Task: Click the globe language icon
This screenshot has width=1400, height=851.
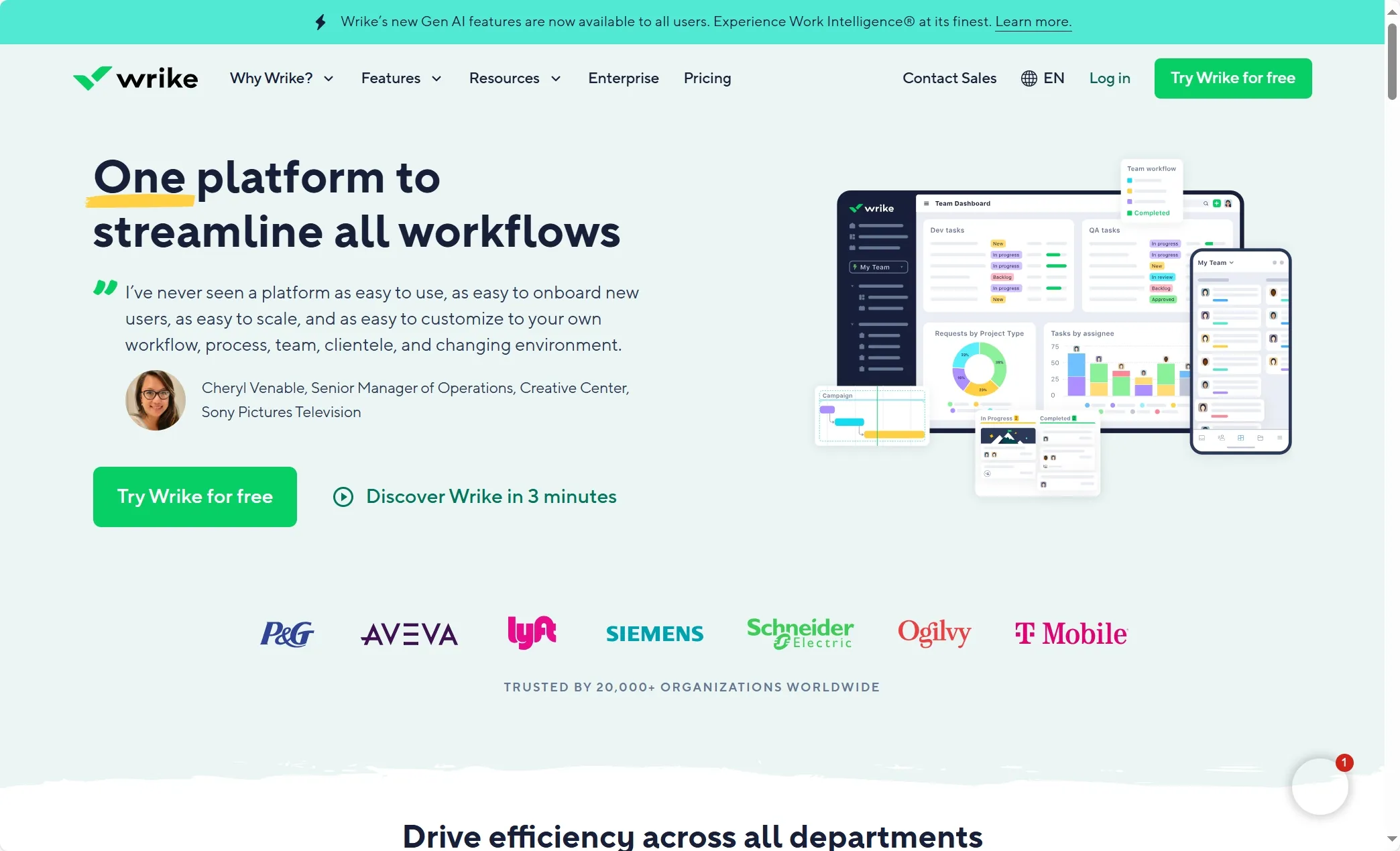Action: point(1029,78)
